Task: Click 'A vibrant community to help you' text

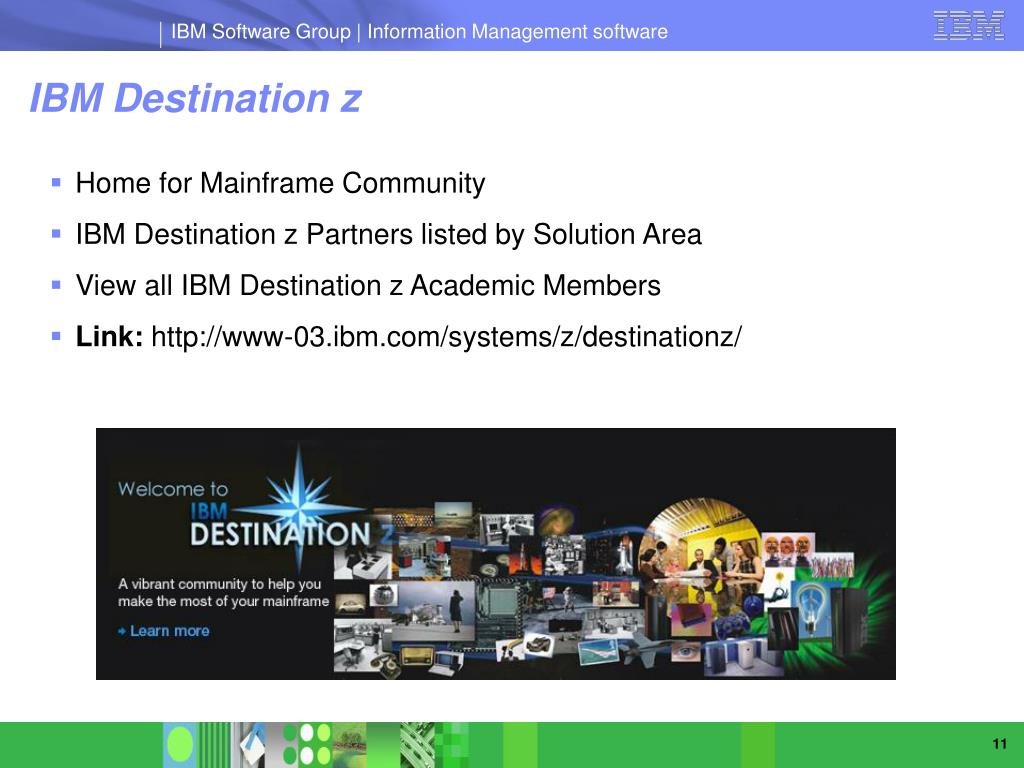Action: point(219,584)
